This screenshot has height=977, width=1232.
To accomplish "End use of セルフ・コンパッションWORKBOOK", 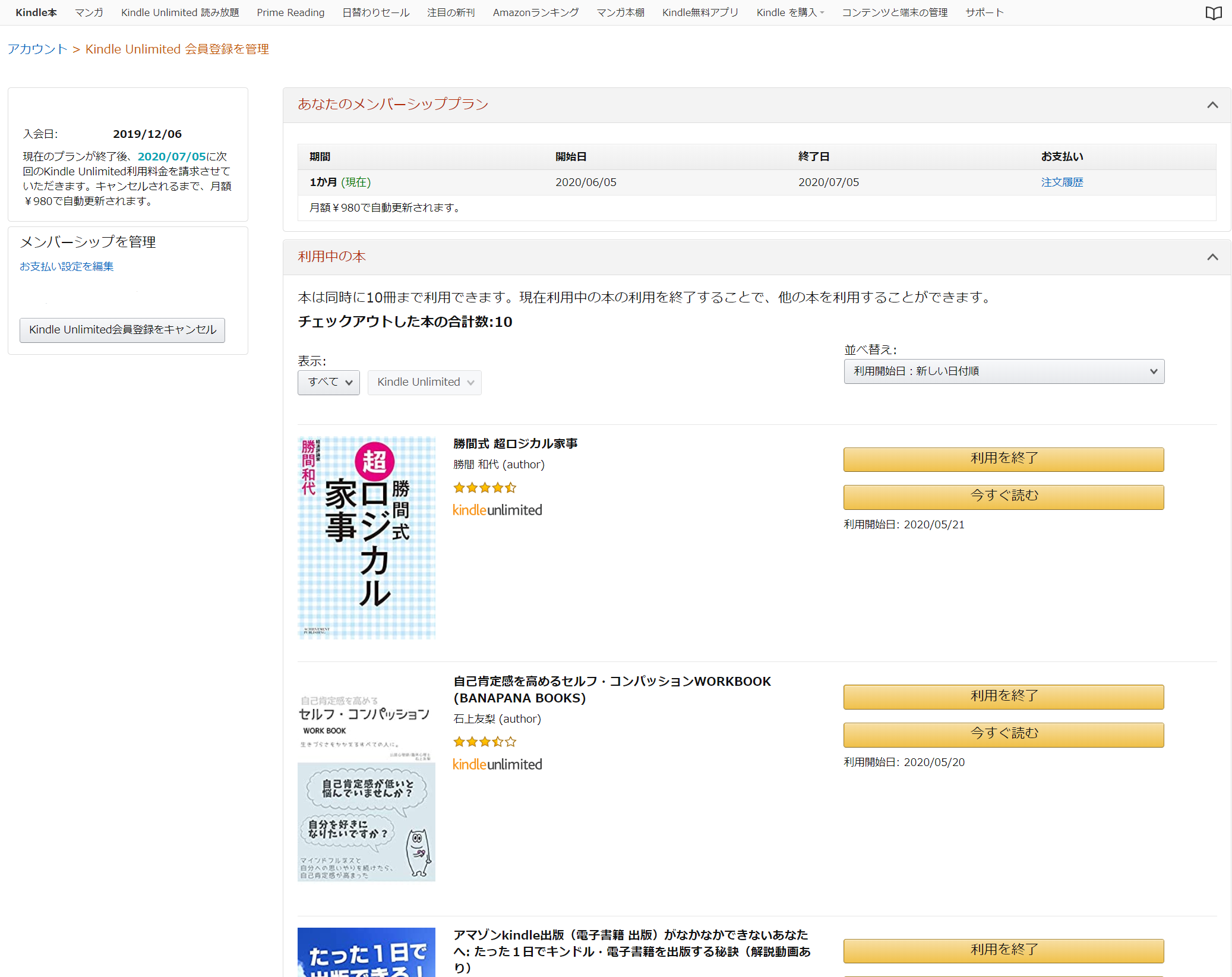I will pos(1004,696).
